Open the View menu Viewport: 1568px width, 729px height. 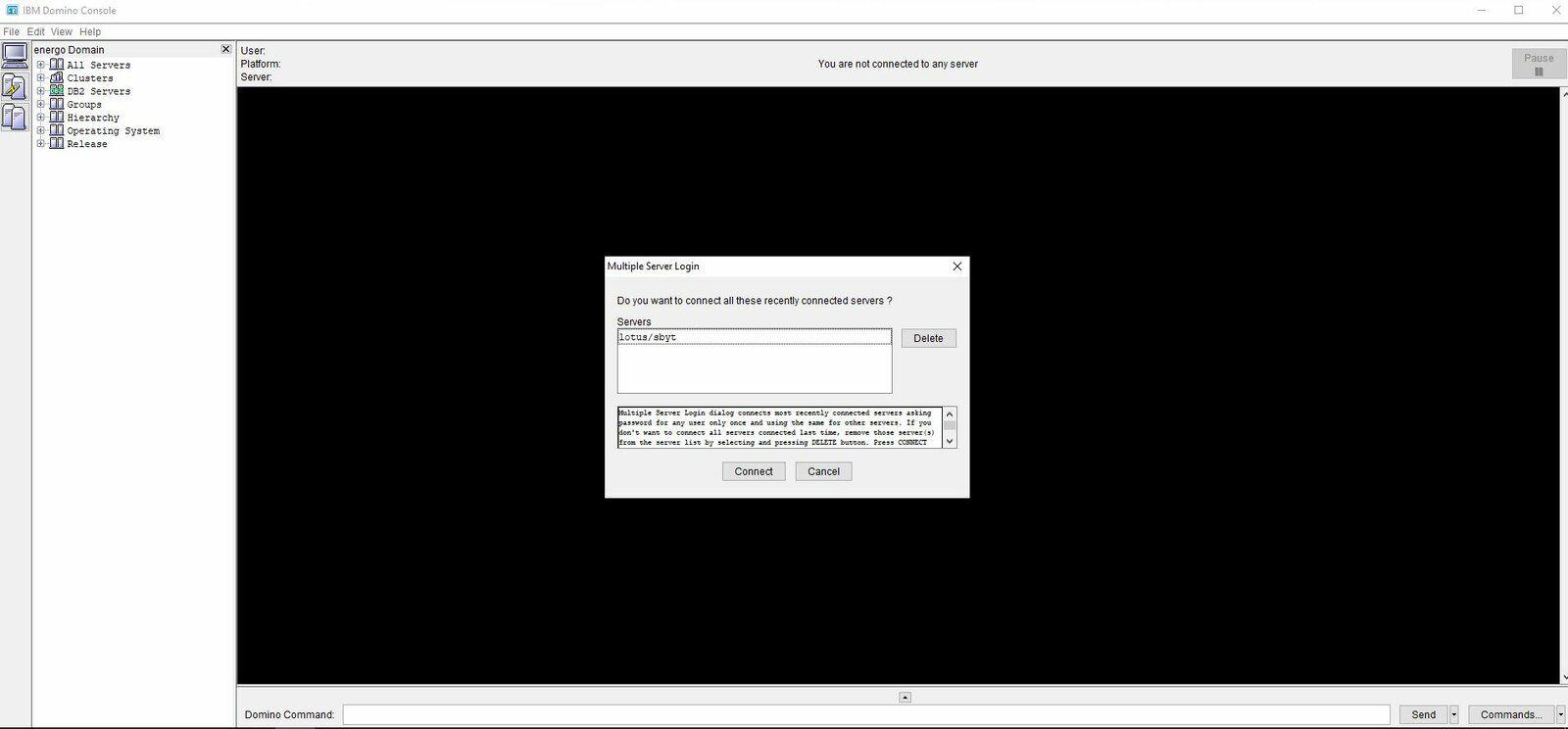[x=61, y=31]
